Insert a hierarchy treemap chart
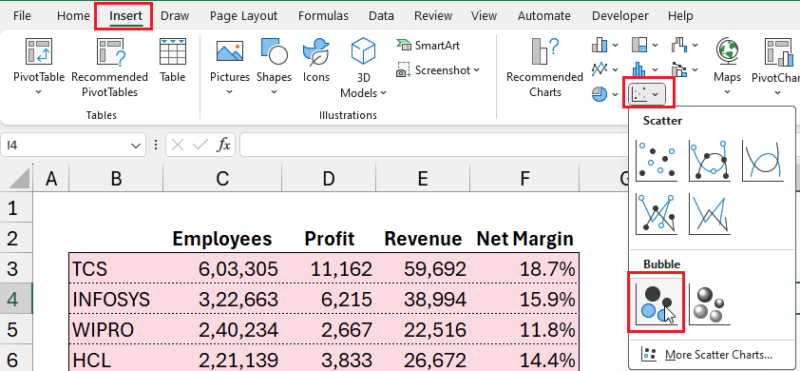This screenshot has width=800, height=371. (x=644, y=45)
